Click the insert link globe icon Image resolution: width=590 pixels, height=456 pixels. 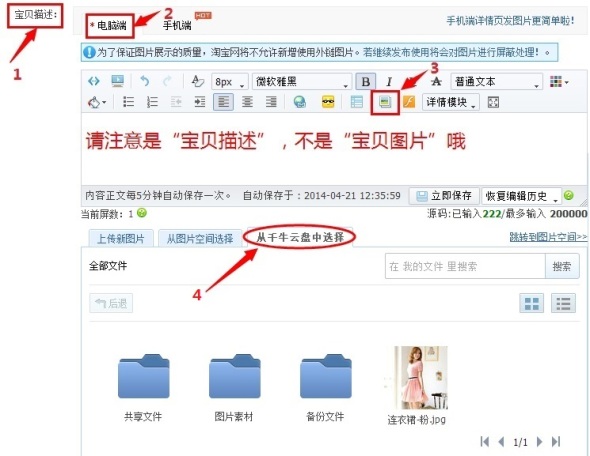pos(300,102)
